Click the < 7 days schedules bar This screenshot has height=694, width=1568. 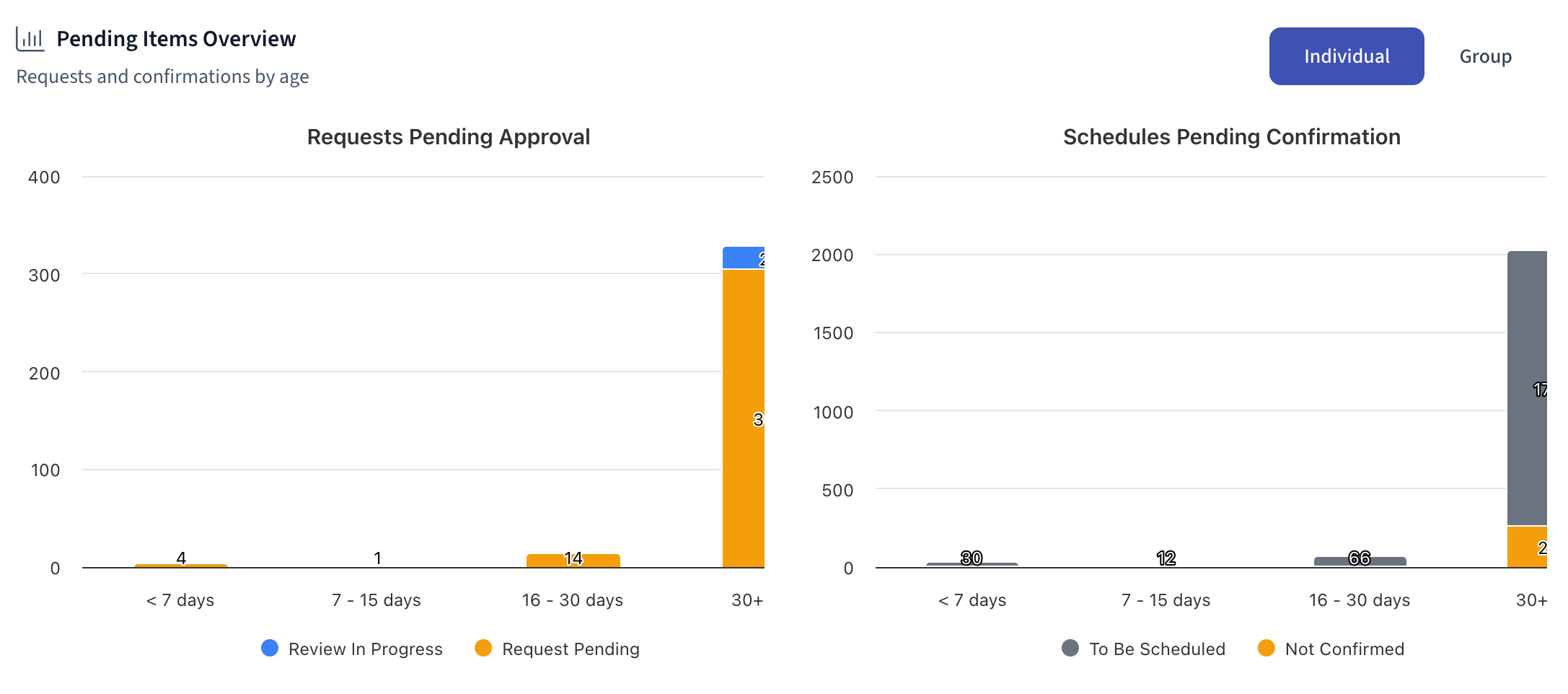point(972,565)
